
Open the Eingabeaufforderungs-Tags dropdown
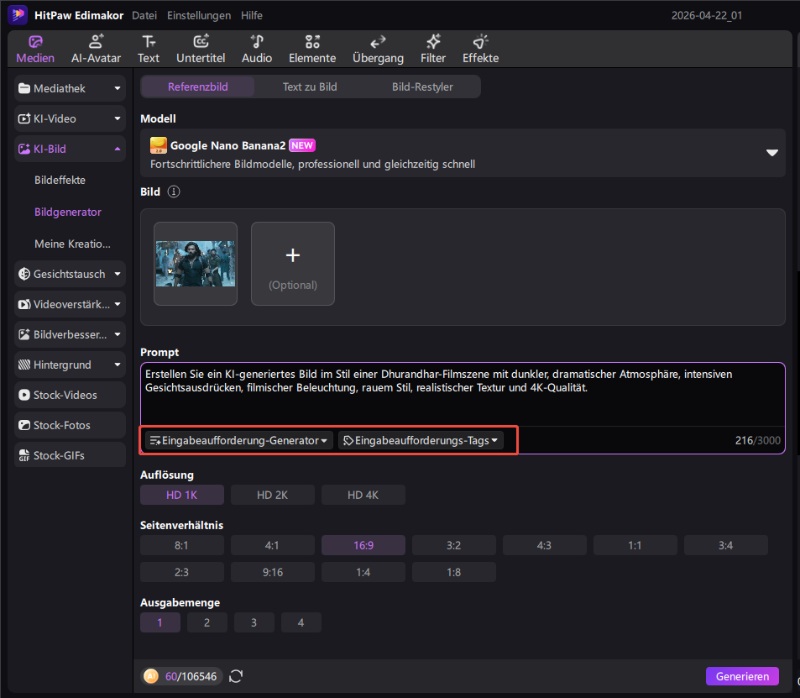(x=420, y=440)
